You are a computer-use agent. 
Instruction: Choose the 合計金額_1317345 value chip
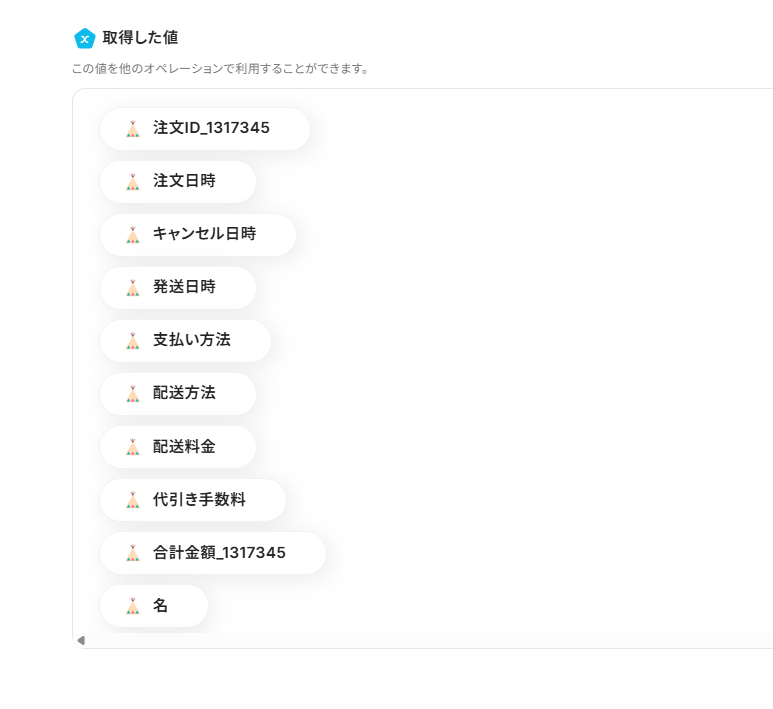pyautogui.click(x=219, y=553)
